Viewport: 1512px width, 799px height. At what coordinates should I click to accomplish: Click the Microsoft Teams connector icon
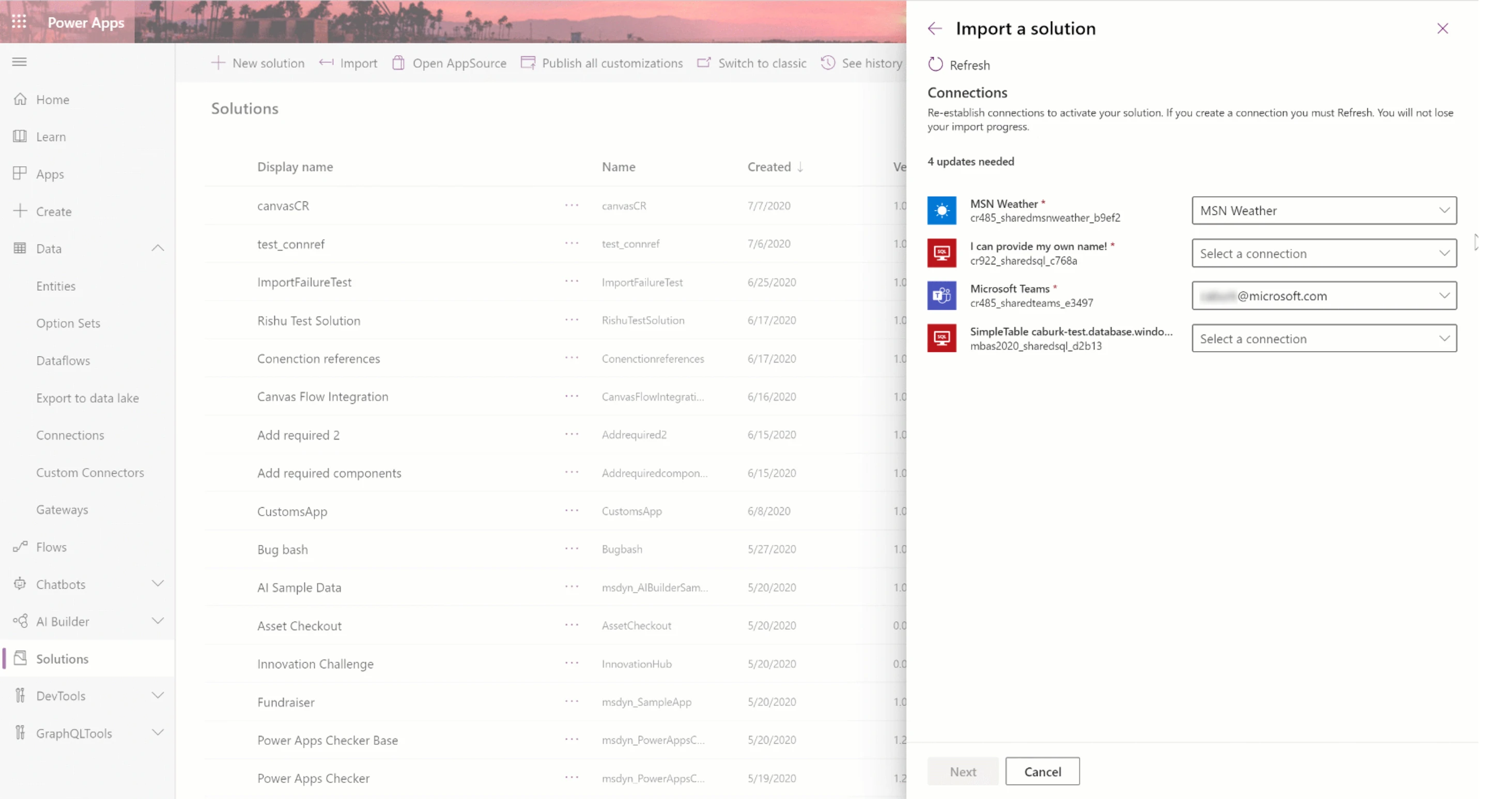[942, 295]
